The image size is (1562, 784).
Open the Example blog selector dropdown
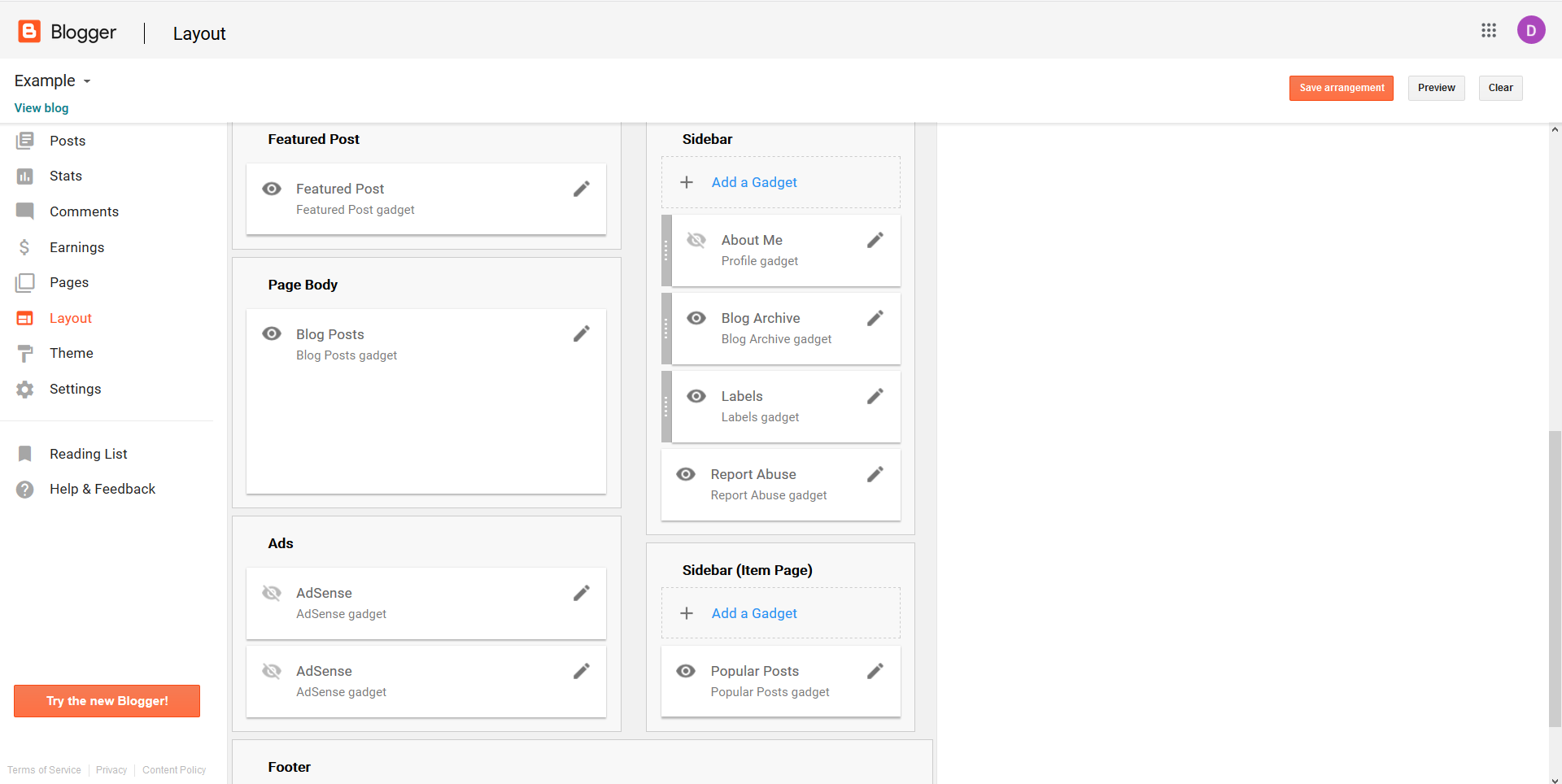[x=53, y=81]
